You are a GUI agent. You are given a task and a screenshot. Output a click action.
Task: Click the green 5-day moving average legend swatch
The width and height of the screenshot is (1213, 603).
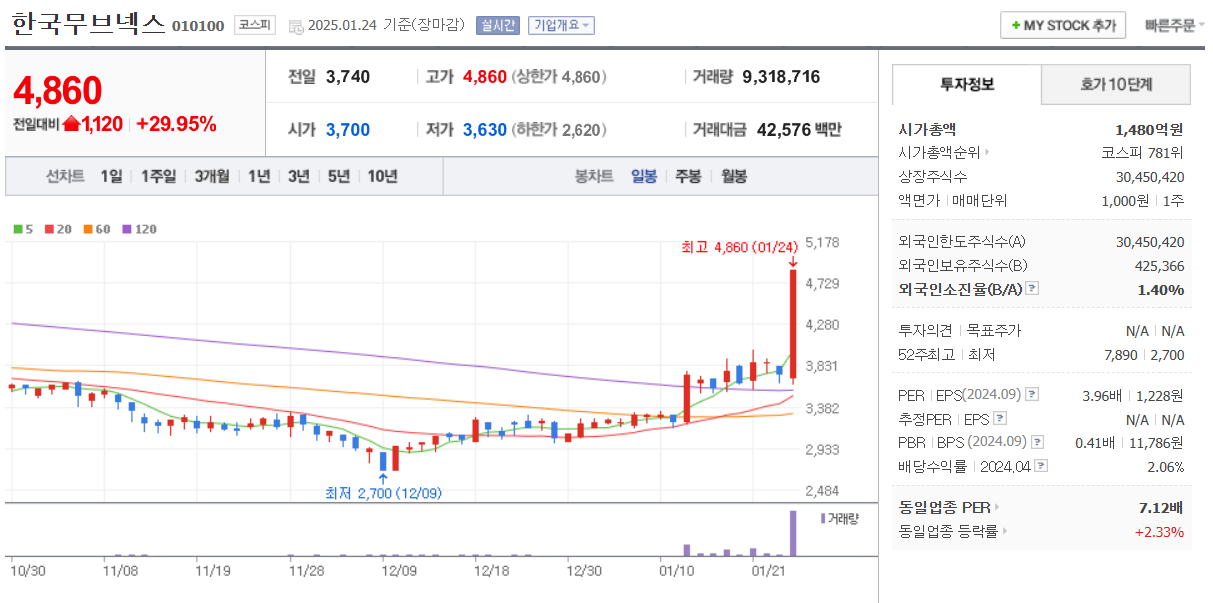(17, 229)
